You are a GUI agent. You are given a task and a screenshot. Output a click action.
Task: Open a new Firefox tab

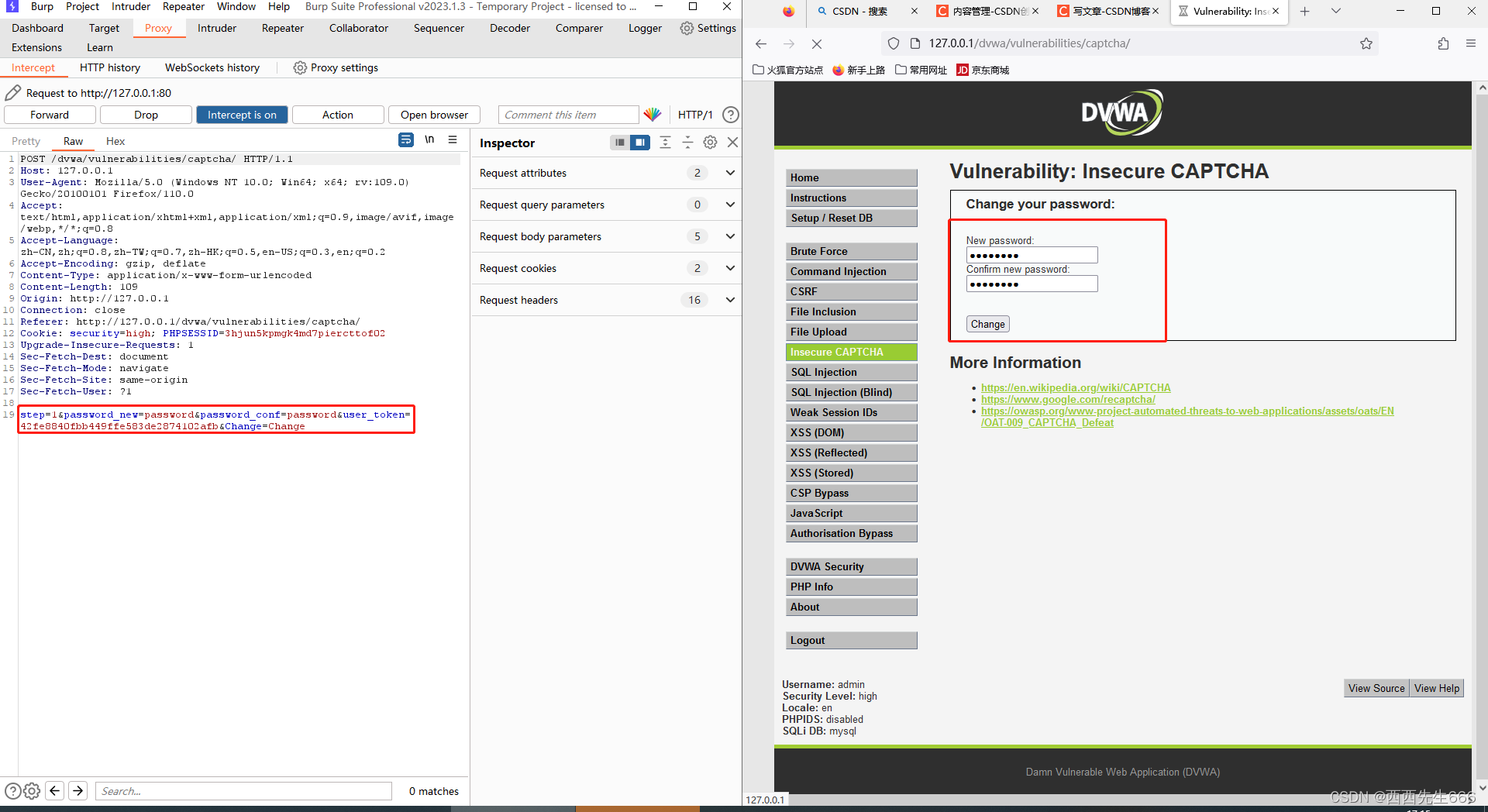click(x=1305, y=11)
